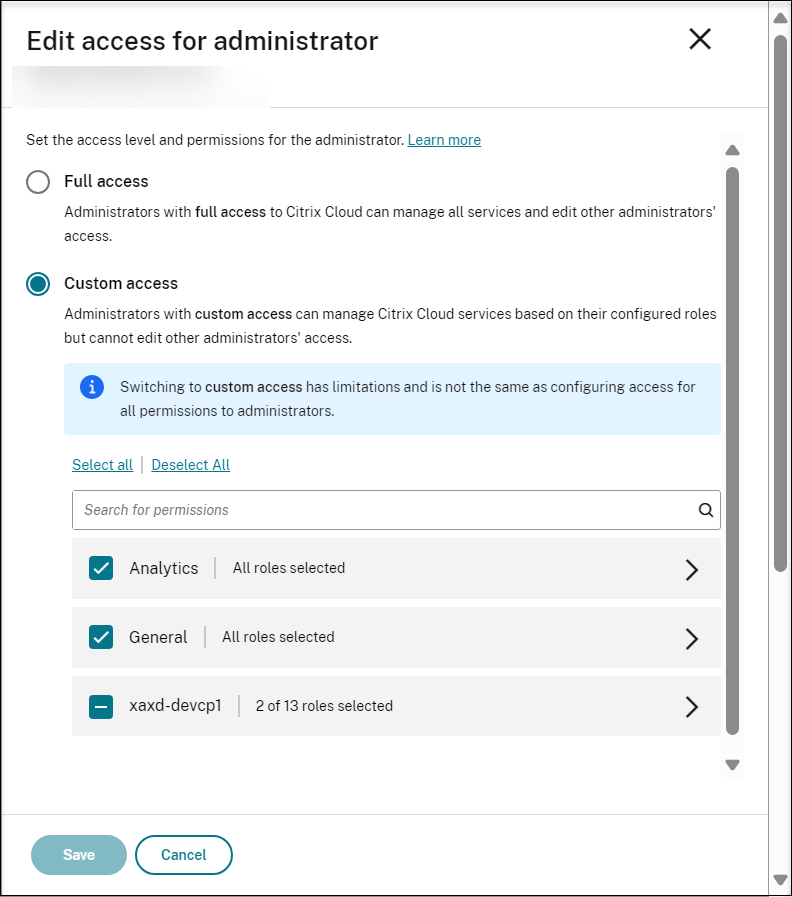Click the inner panel scroll down arrow
This screenshot has width=792, height=897.
click(732, 765)
